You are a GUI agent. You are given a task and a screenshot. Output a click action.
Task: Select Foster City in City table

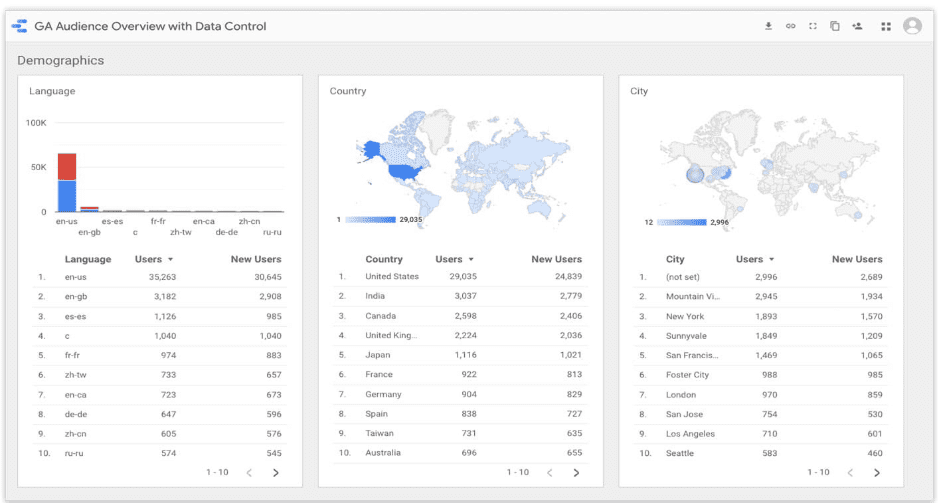coord(760,375)
